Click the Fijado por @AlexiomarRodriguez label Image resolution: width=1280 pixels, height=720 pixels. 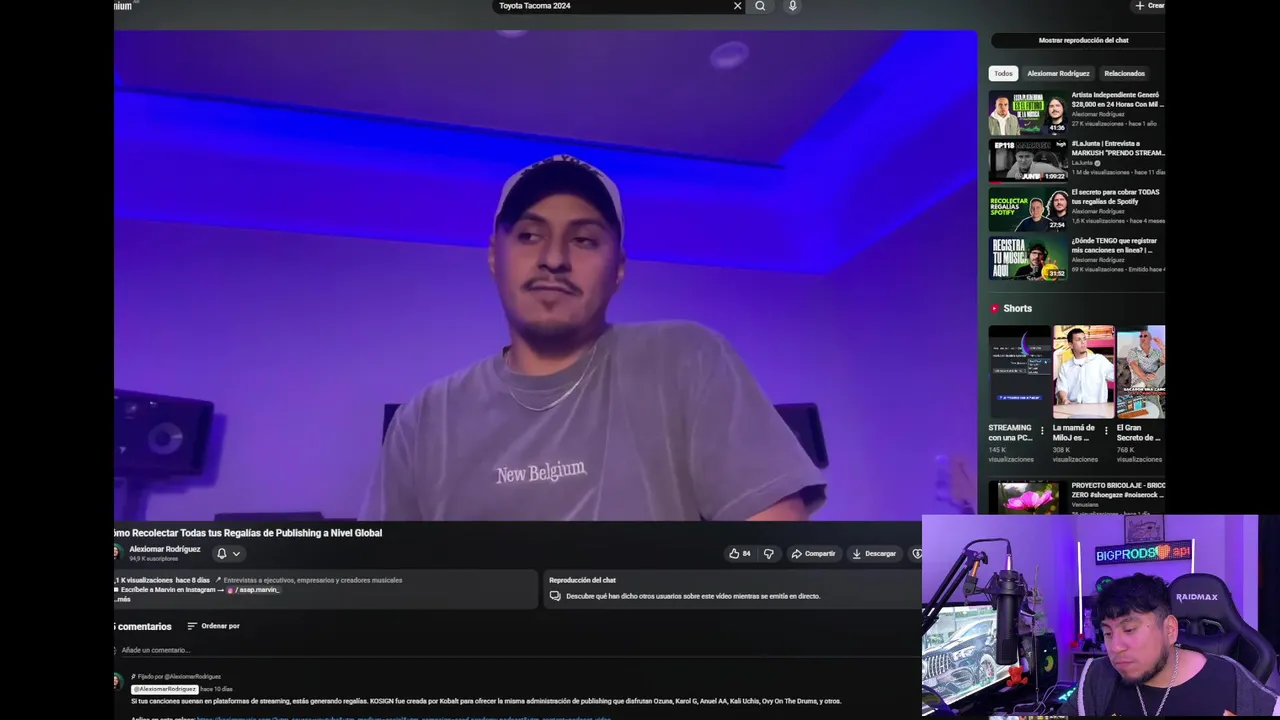[x=176, y=677]
